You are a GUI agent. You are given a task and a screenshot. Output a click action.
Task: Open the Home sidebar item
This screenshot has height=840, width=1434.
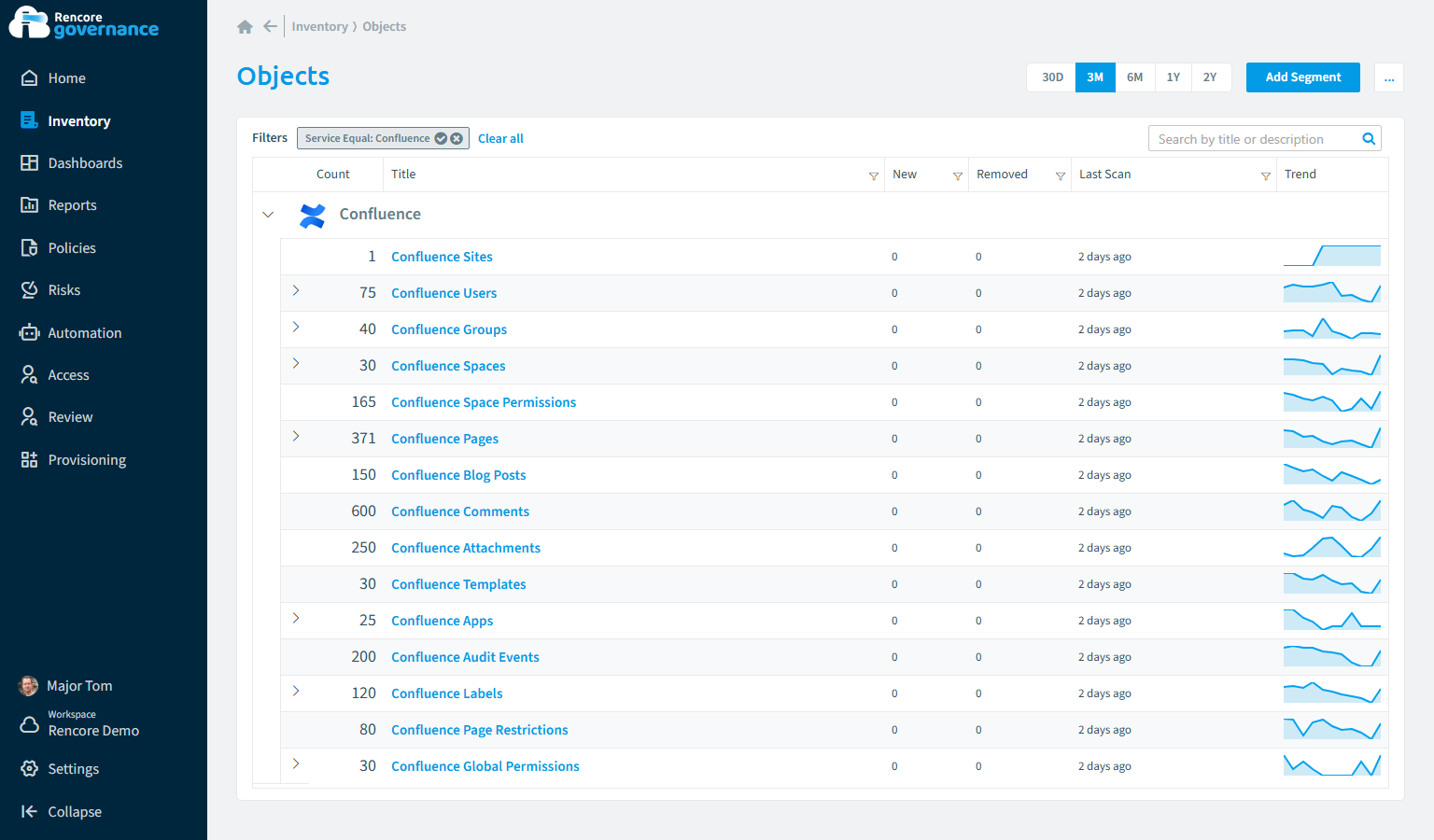pos(66,78)
